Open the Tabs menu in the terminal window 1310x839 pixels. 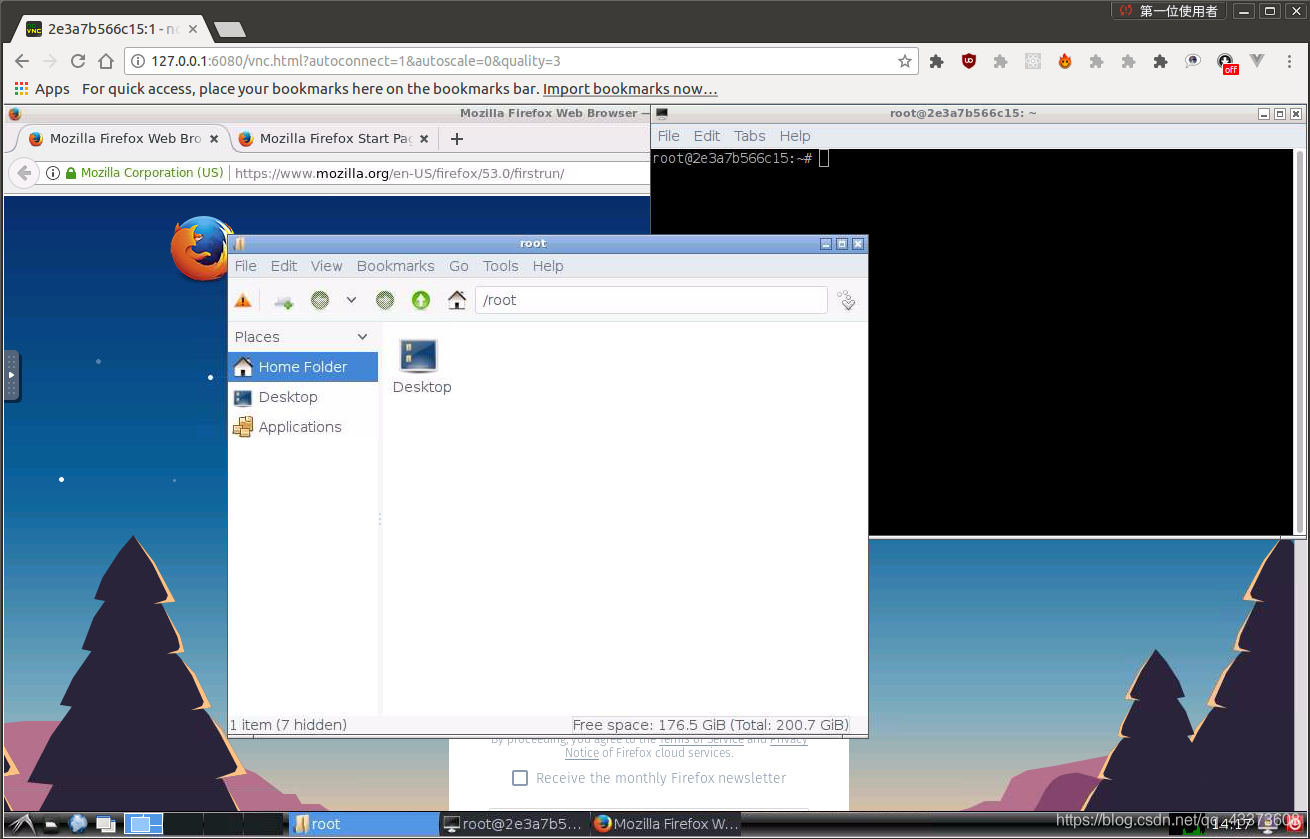click(x=749, y=136)
